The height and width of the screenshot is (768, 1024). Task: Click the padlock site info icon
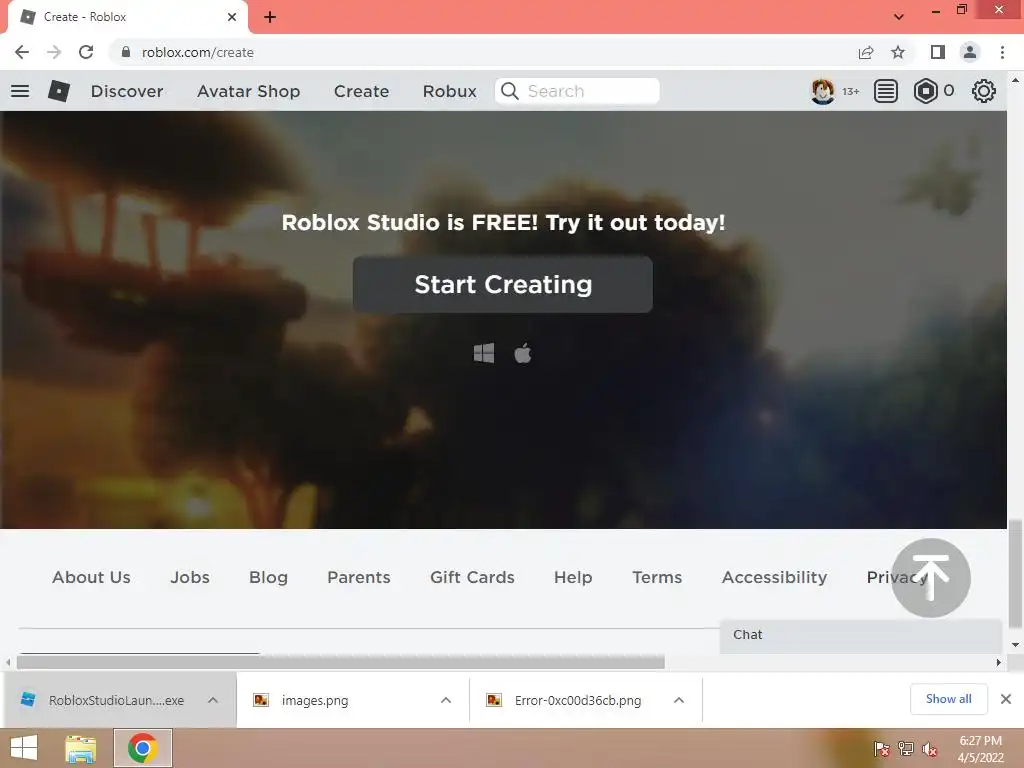(125, 52)
